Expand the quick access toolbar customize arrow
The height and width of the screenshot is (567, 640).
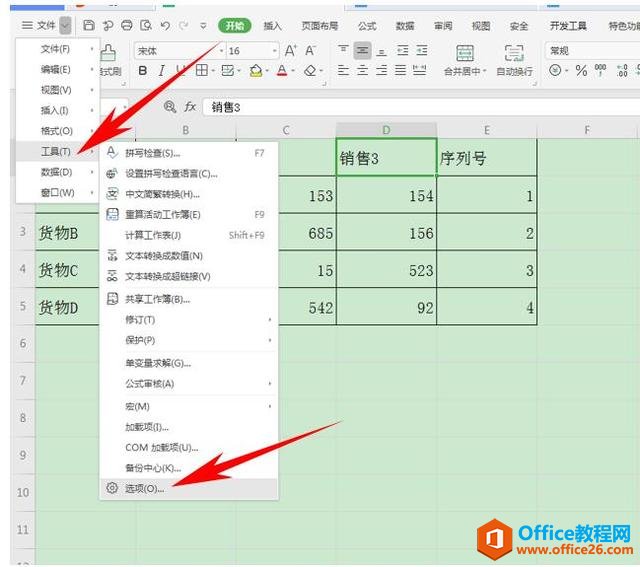[203, 26]
